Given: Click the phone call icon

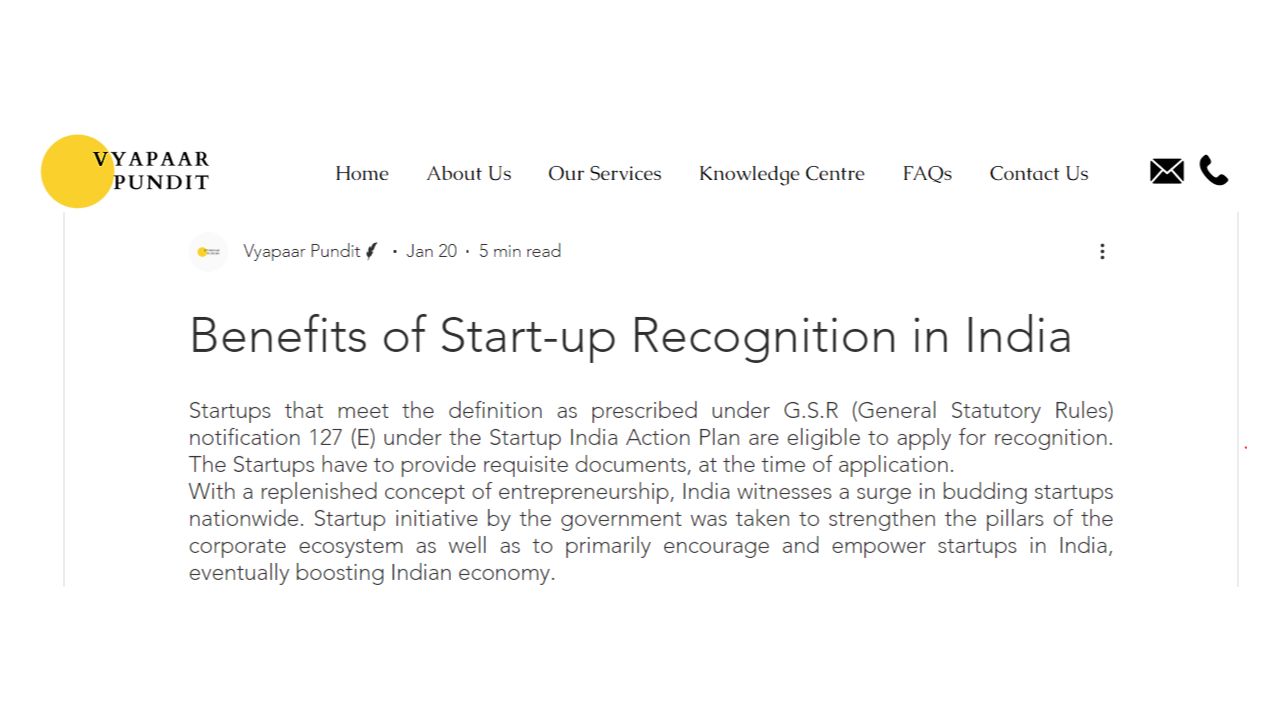Looking at the screenshot, I should [x=1213, y=171].
